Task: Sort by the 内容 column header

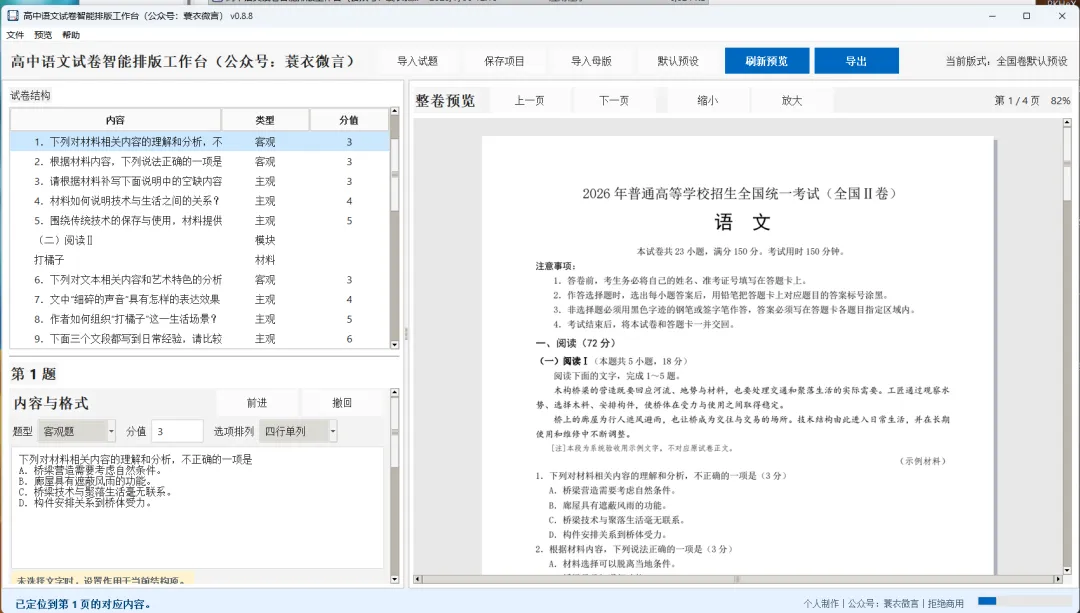Action: tap(115, 120)
